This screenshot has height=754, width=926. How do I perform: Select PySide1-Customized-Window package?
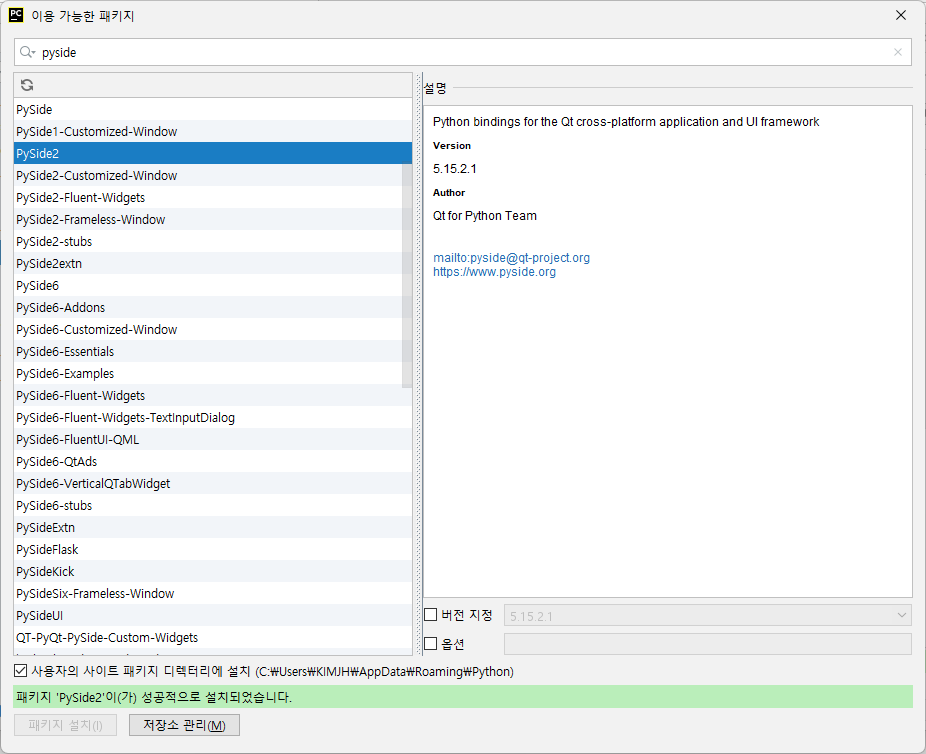pos(213,131)
